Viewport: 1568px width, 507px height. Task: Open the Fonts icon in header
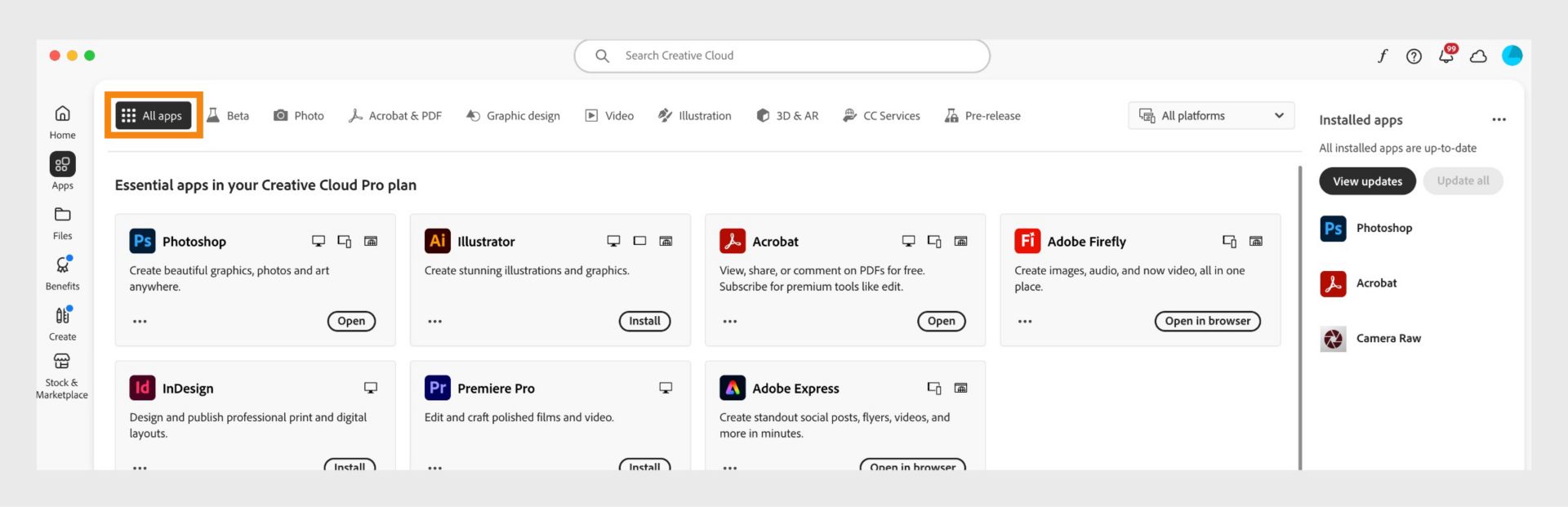click(x=1382, y=56)
